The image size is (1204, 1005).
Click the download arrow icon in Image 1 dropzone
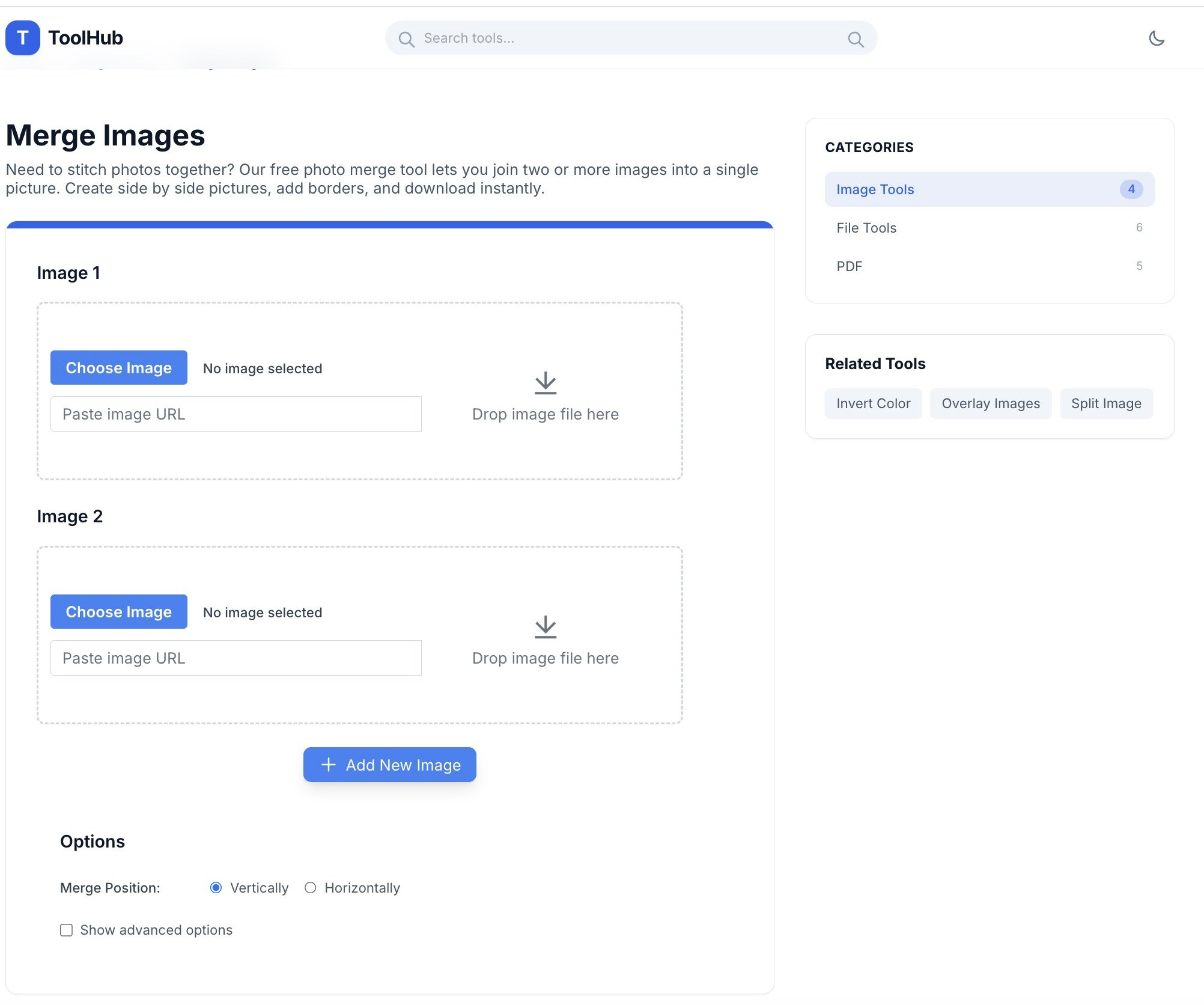click(545, 383)
